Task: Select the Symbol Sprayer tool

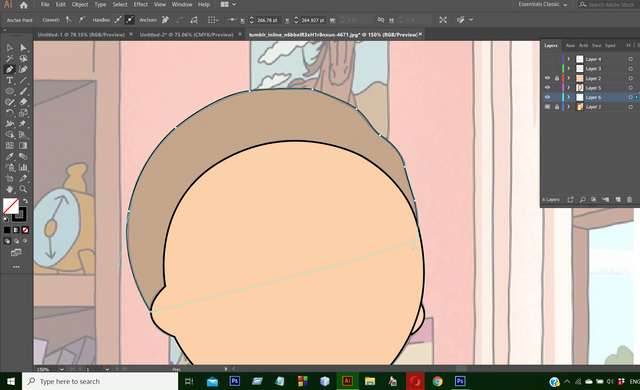Action: 9,167
